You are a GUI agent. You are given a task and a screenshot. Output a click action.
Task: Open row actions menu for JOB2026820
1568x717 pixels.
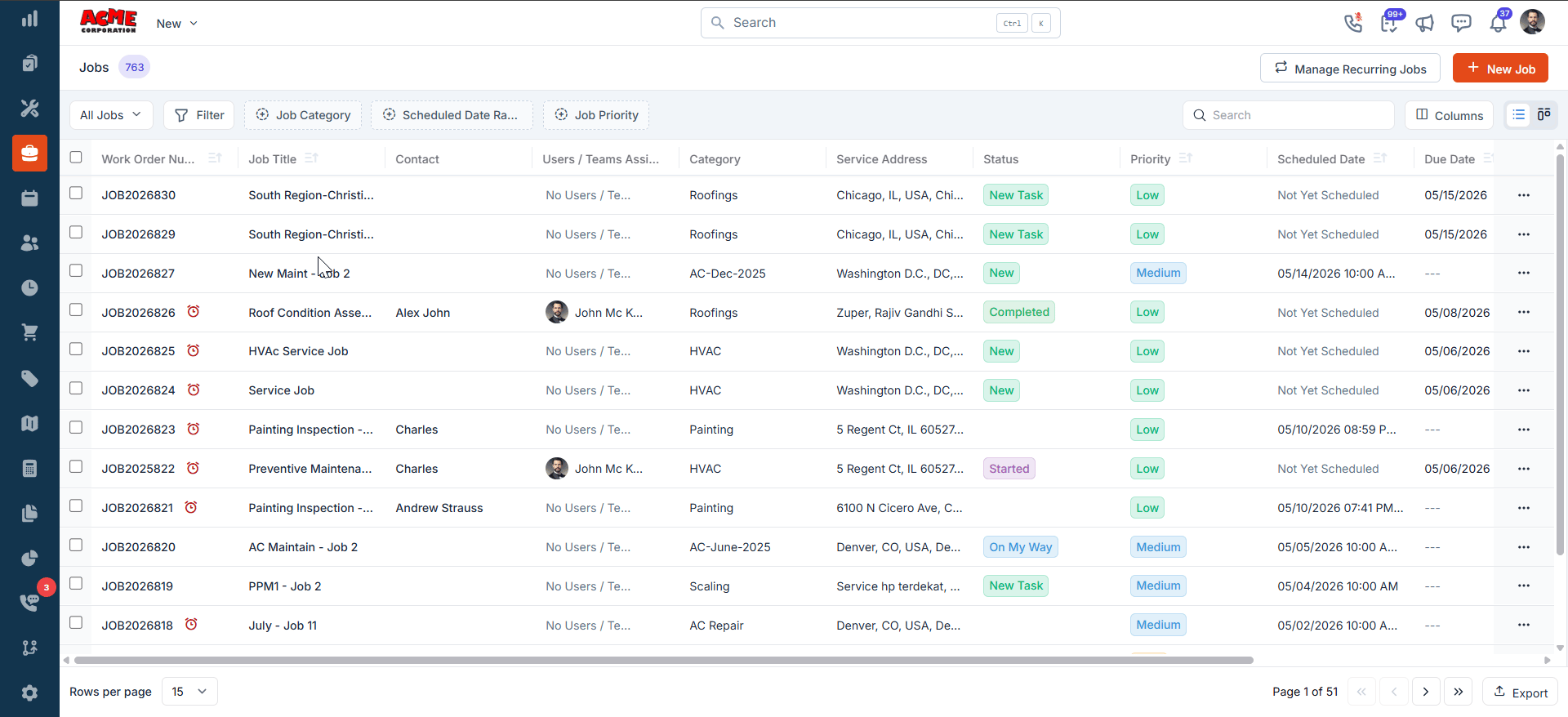click(x=1524, y=547)
